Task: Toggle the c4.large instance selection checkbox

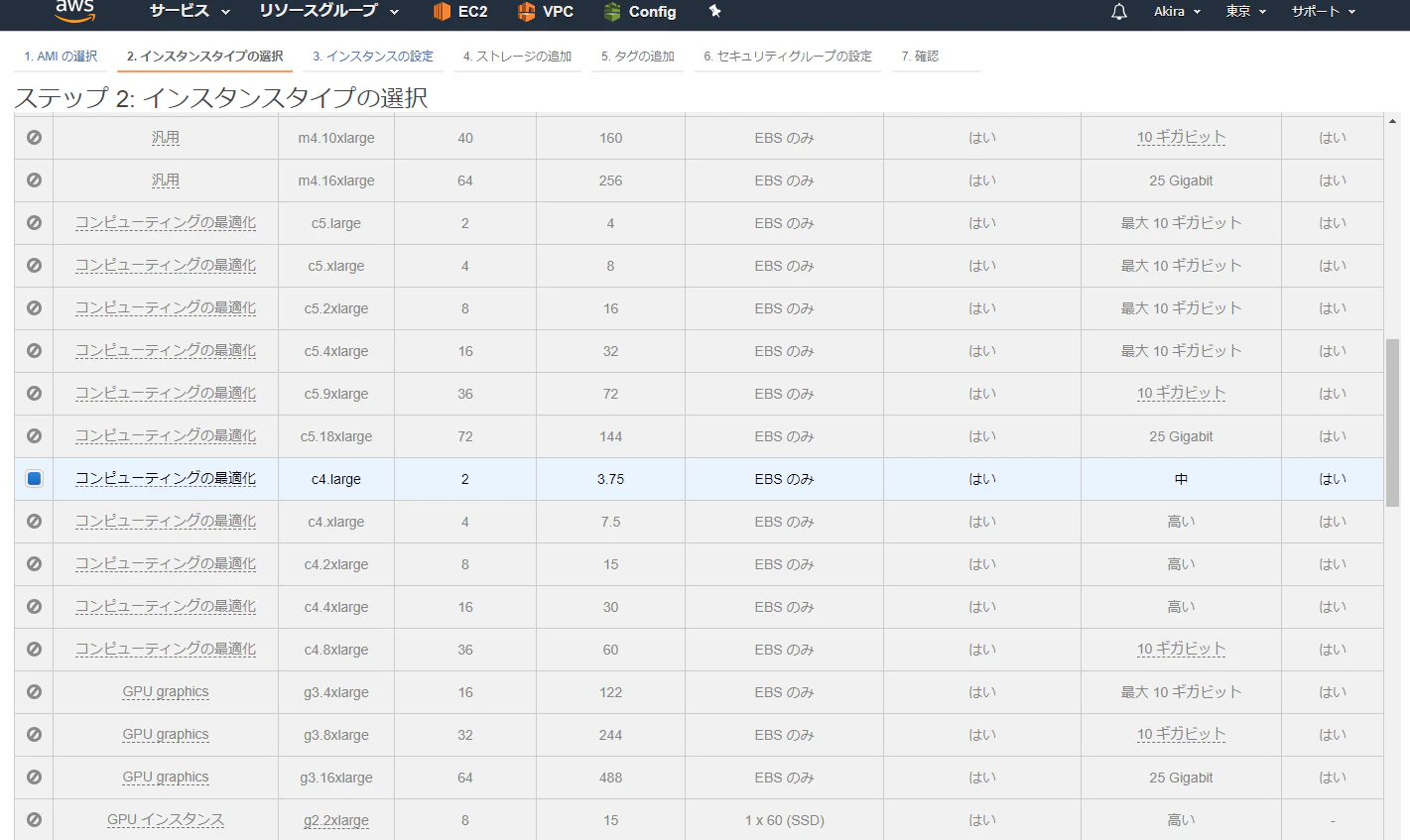Action: (x=34, y=479)
